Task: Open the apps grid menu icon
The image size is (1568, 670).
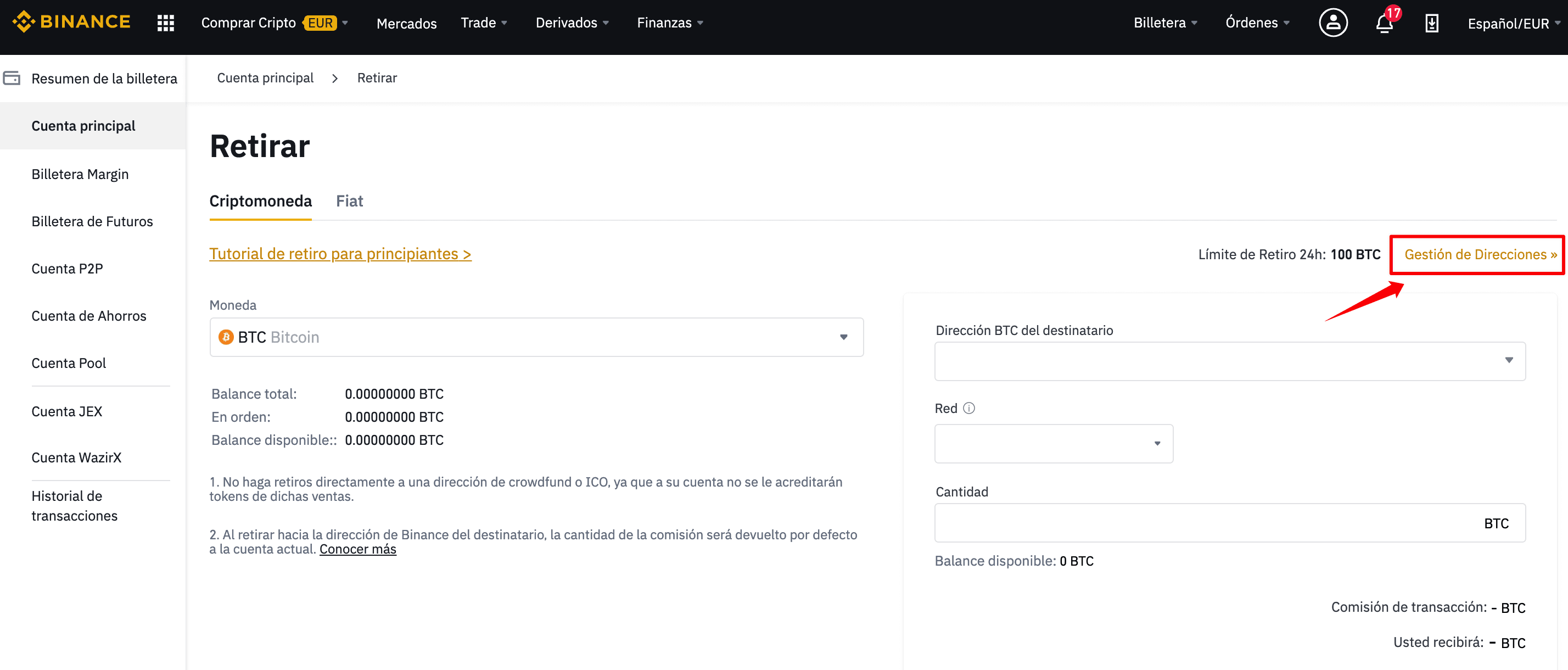Action: [x=166, y=23]
